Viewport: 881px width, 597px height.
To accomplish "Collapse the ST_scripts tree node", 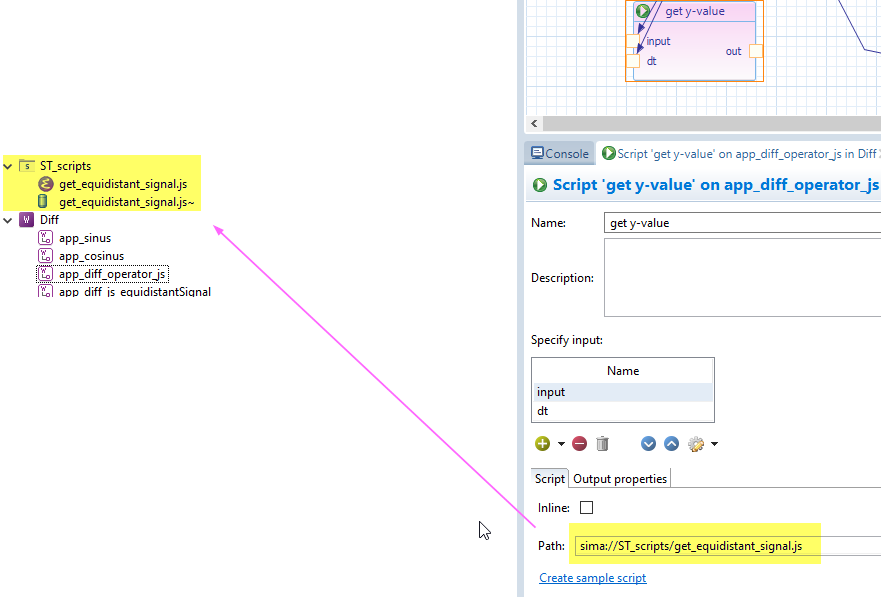I will (8, 166).
